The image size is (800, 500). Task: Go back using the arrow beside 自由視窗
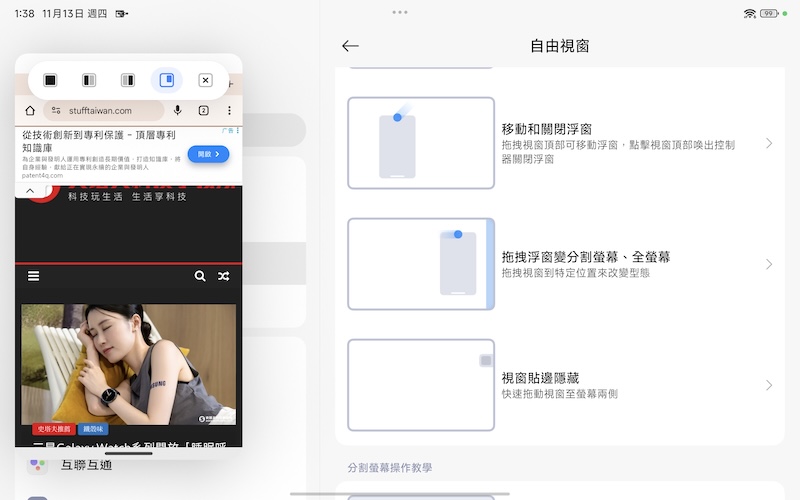(x=350, y=46)
